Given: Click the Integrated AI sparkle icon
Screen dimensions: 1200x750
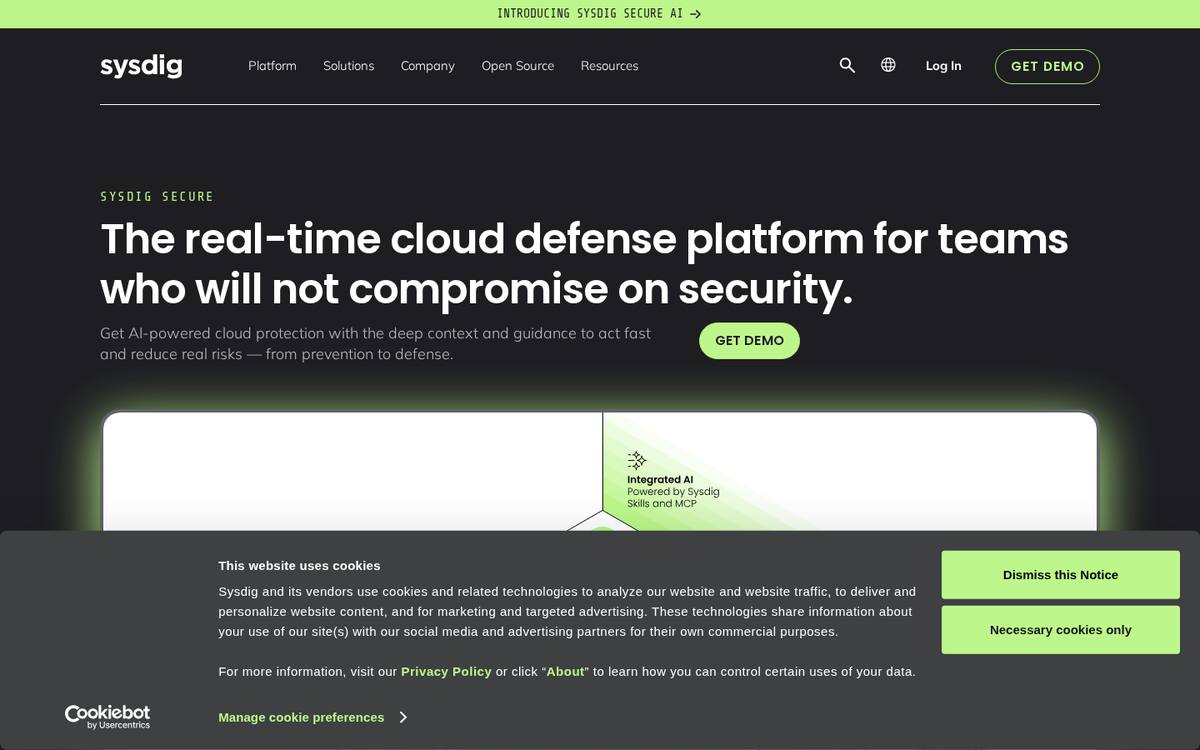Looking at the screenshot, I should (636, 460).
